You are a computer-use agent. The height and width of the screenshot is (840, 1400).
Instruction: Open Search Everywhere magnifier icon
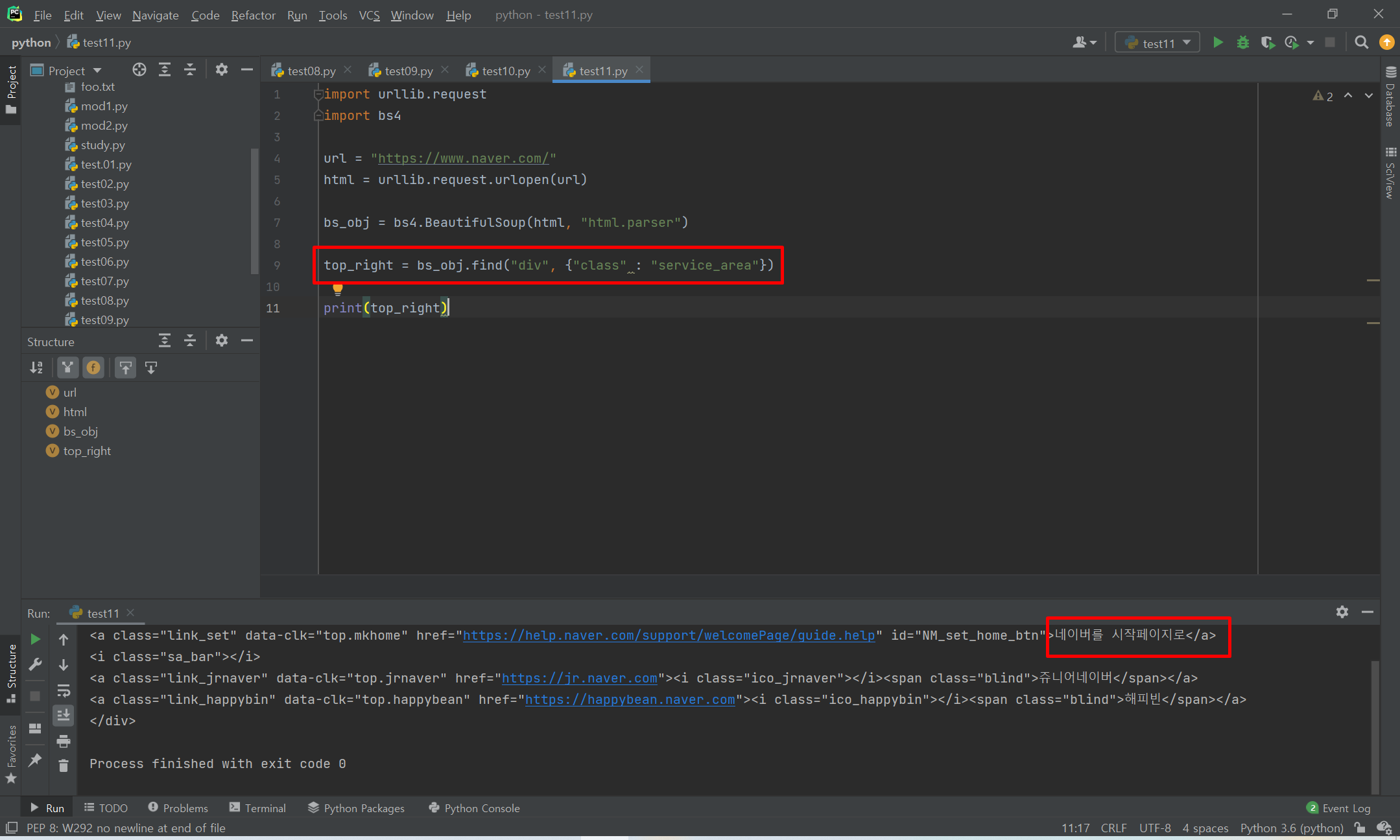coord(1361,43)
